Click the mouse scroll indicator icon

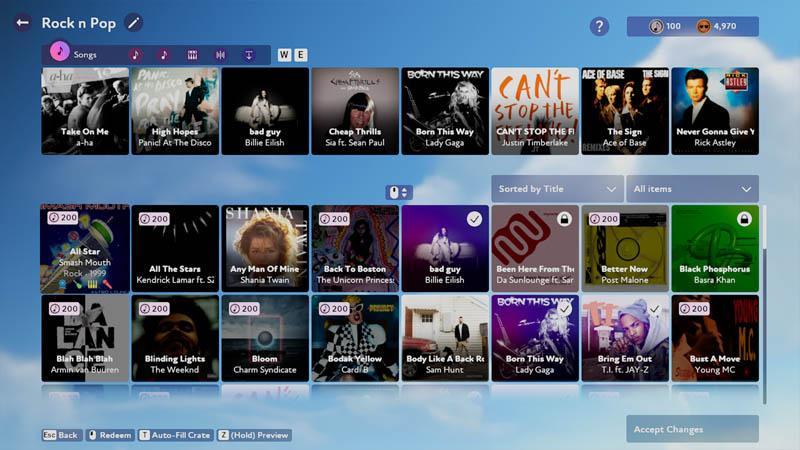pos(399,192)
